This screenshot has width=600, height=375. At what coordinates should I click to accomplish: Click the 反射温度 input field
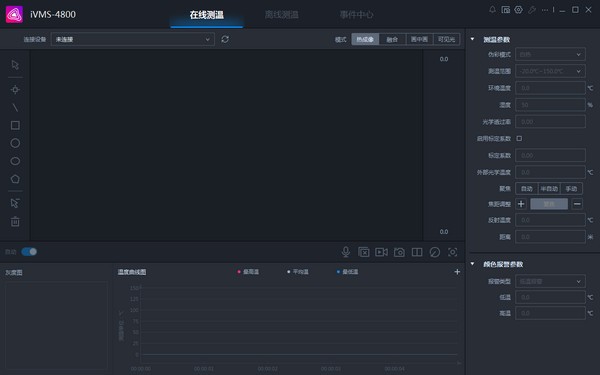point(550,220)
